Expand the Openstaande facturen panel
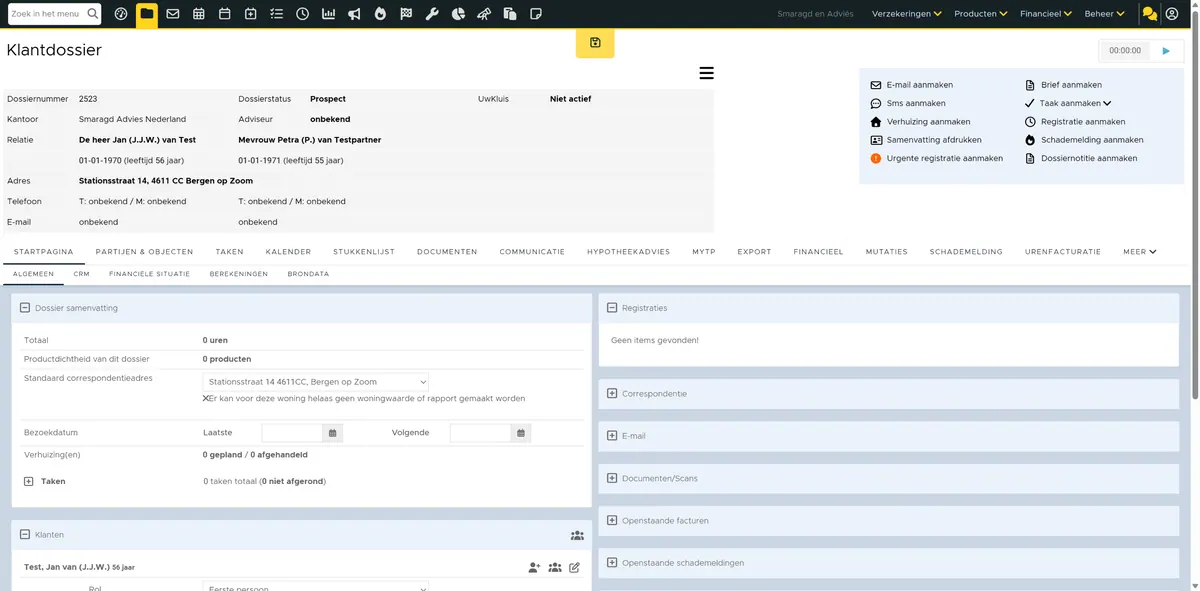 click(612, 520)
